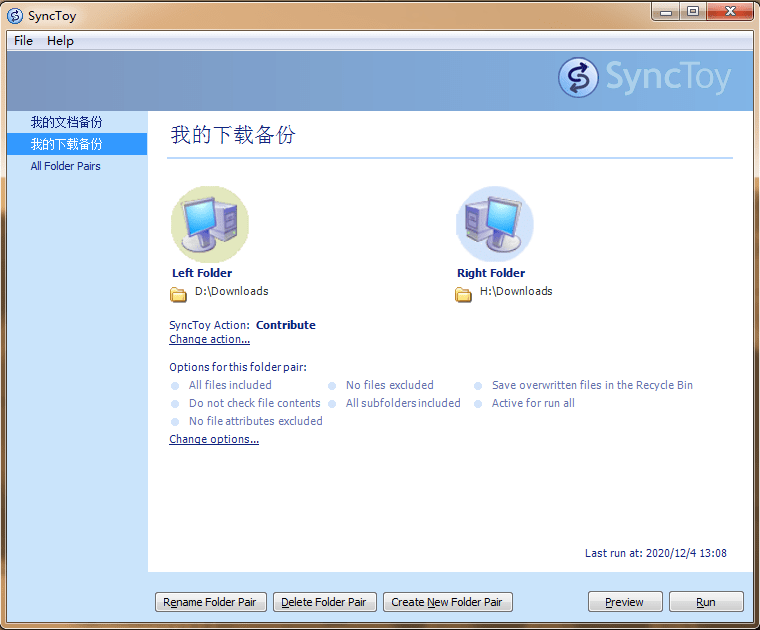760x630 pixels.
Task: Click the H:\Downloads right folder path
Action: point(516,291)
